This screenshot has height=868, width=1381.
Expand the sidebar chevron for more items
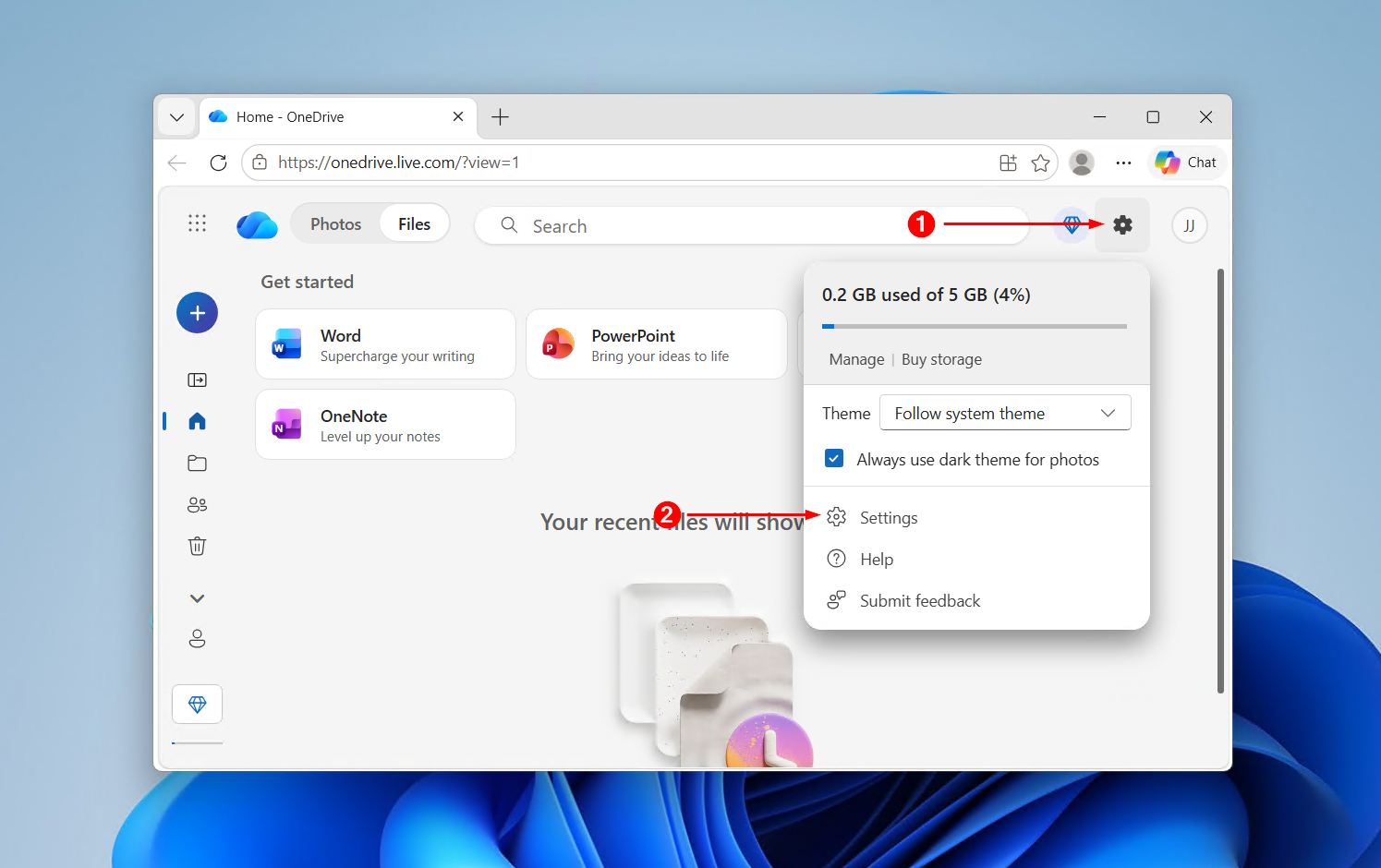click(197, 598)
